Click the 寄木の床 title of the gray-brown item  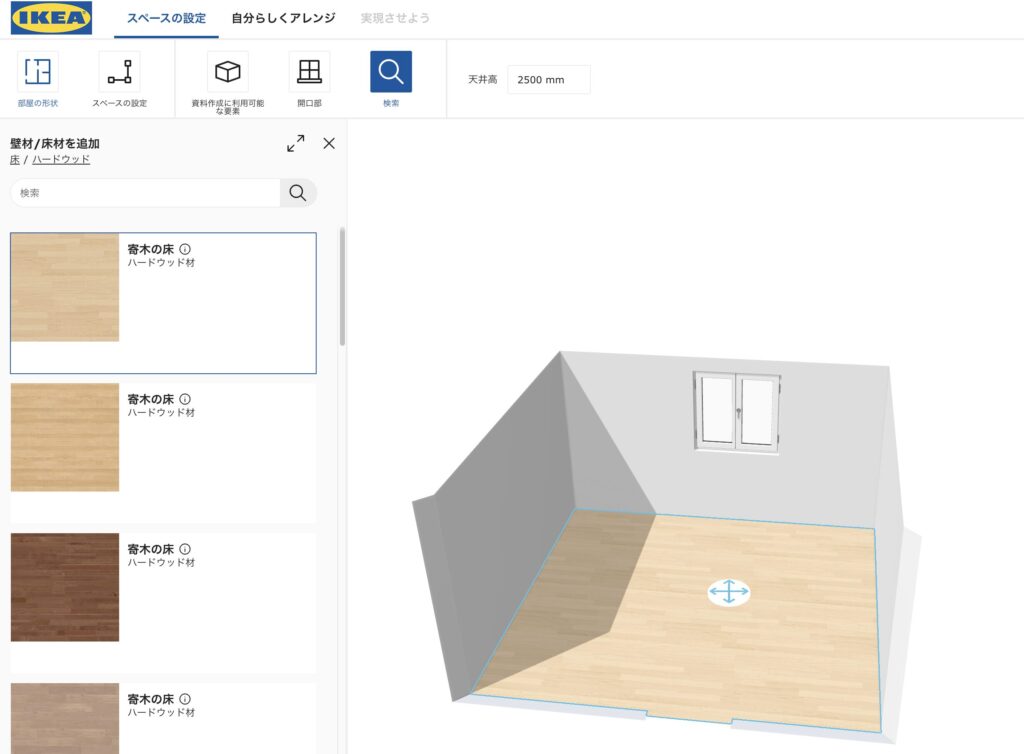(151, 699)
